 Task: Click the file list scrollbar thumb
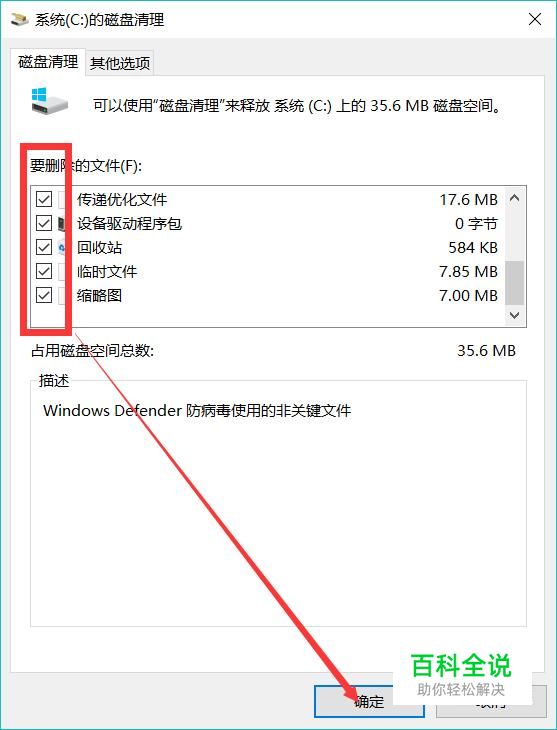click(515, 283)
